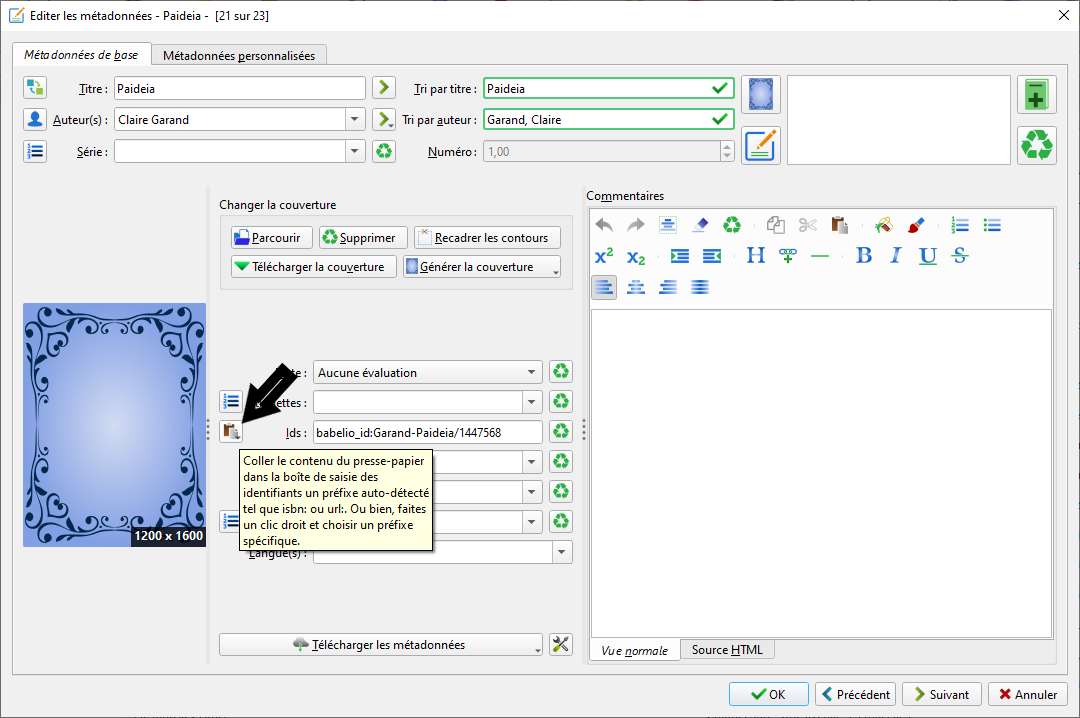The width and height of the screenshot is (1080, 718).
Task: Select the Vue normale tab
Action: pyautogui.click(x=634, y=650)
